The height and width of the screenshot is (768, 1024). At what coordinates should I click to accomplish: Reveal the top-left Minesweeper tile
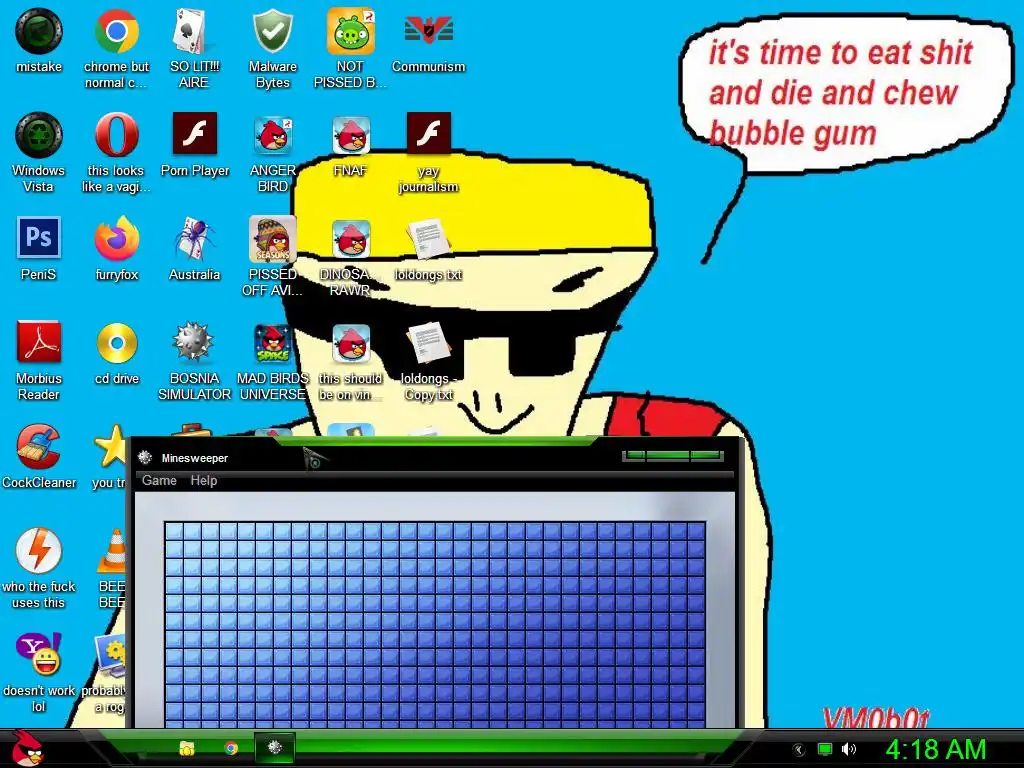pyautogui.click(x=174, y=531)
